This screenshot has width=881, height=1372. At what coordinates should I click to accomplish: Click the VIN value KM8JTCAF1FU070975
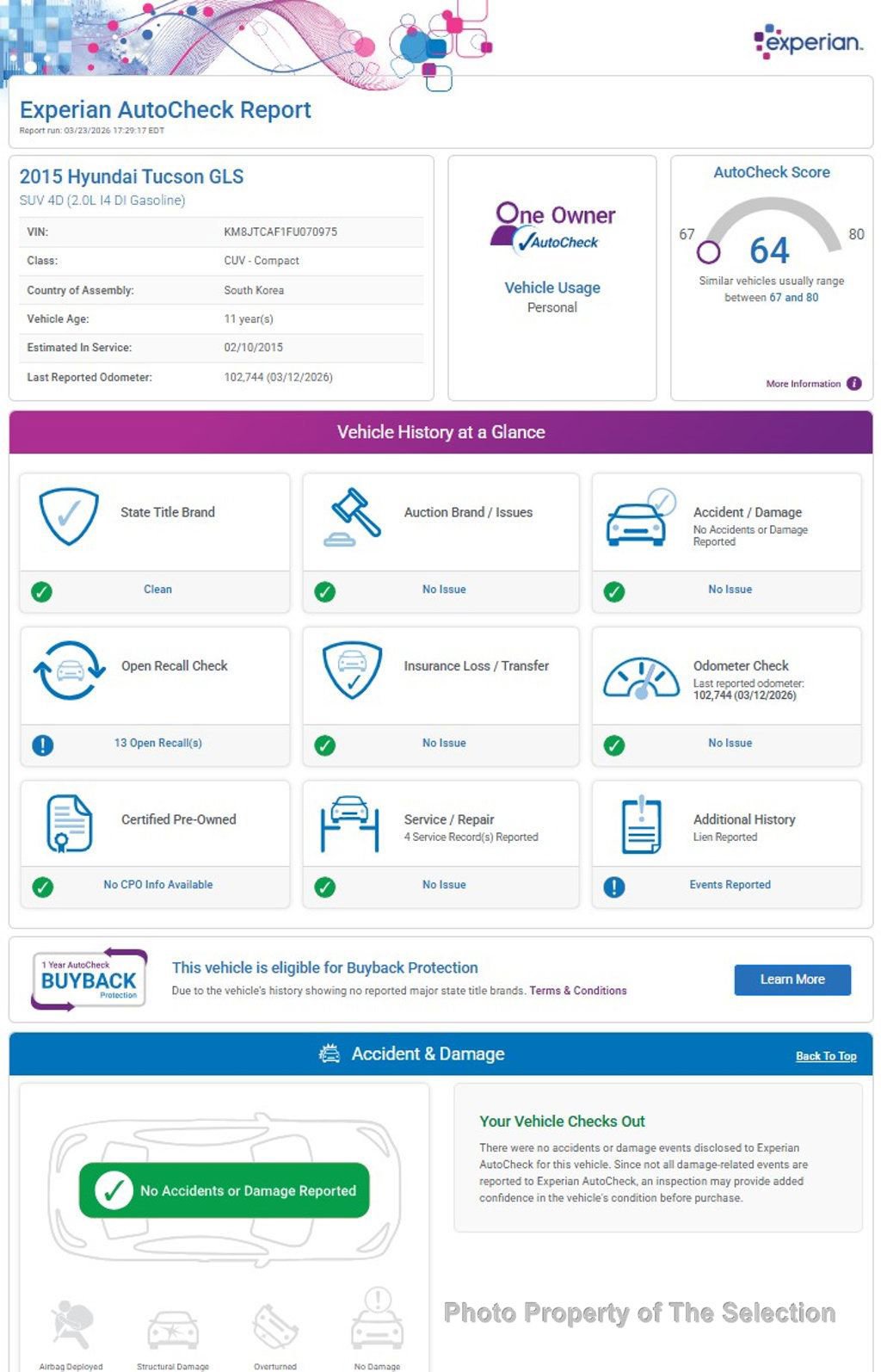pos(280,232)
